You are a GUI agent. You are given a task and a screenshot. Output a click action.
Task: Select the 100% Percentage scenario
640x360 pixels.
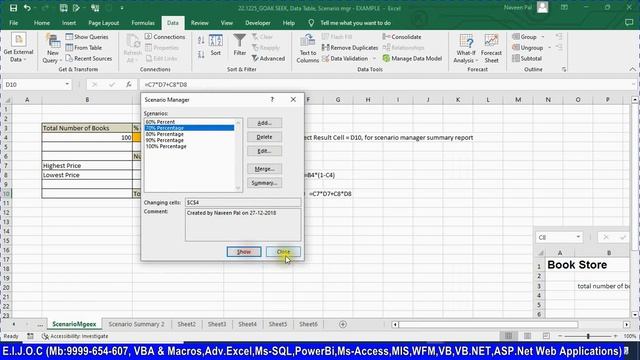coord(189,147)
